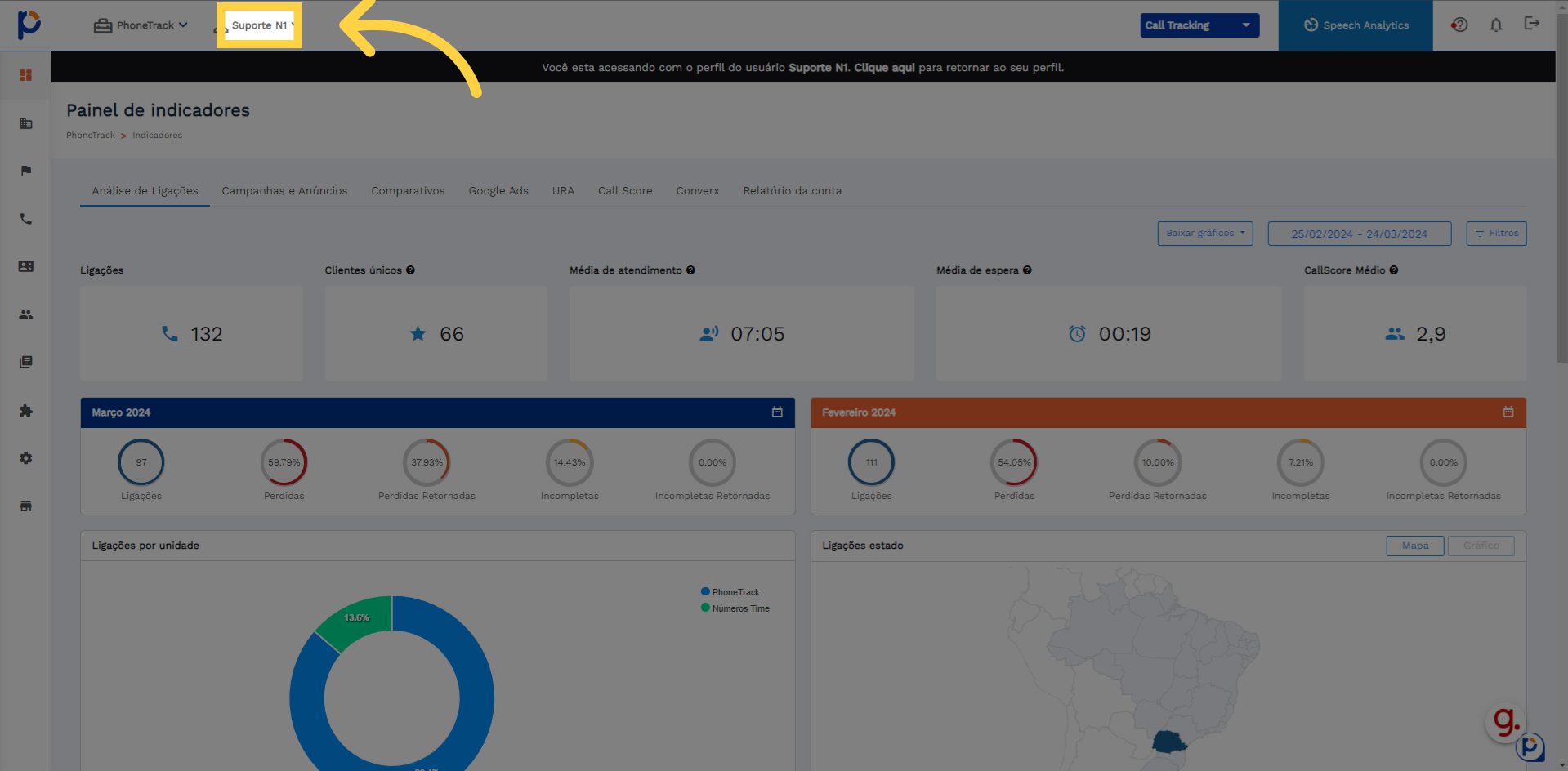Open the puzzle integrations sidebar icon
The height and width of the screenshot is (771, 1568).
click(26, 411)
